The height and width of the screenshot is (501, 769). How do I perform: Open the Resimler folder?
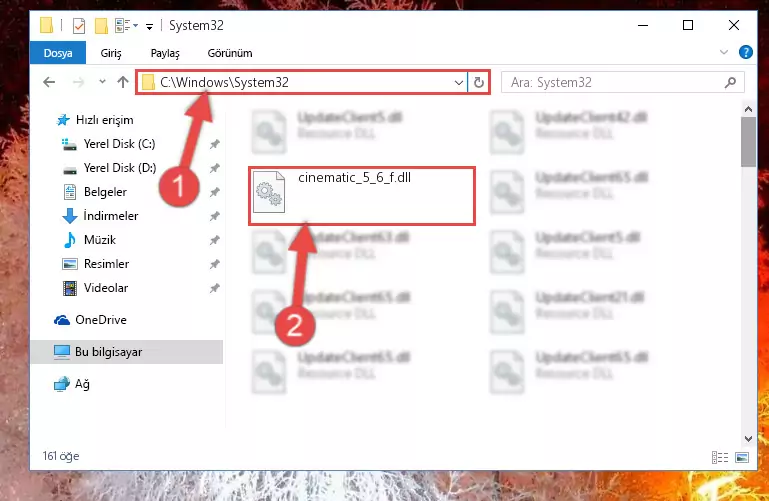(x=106, y=264)
